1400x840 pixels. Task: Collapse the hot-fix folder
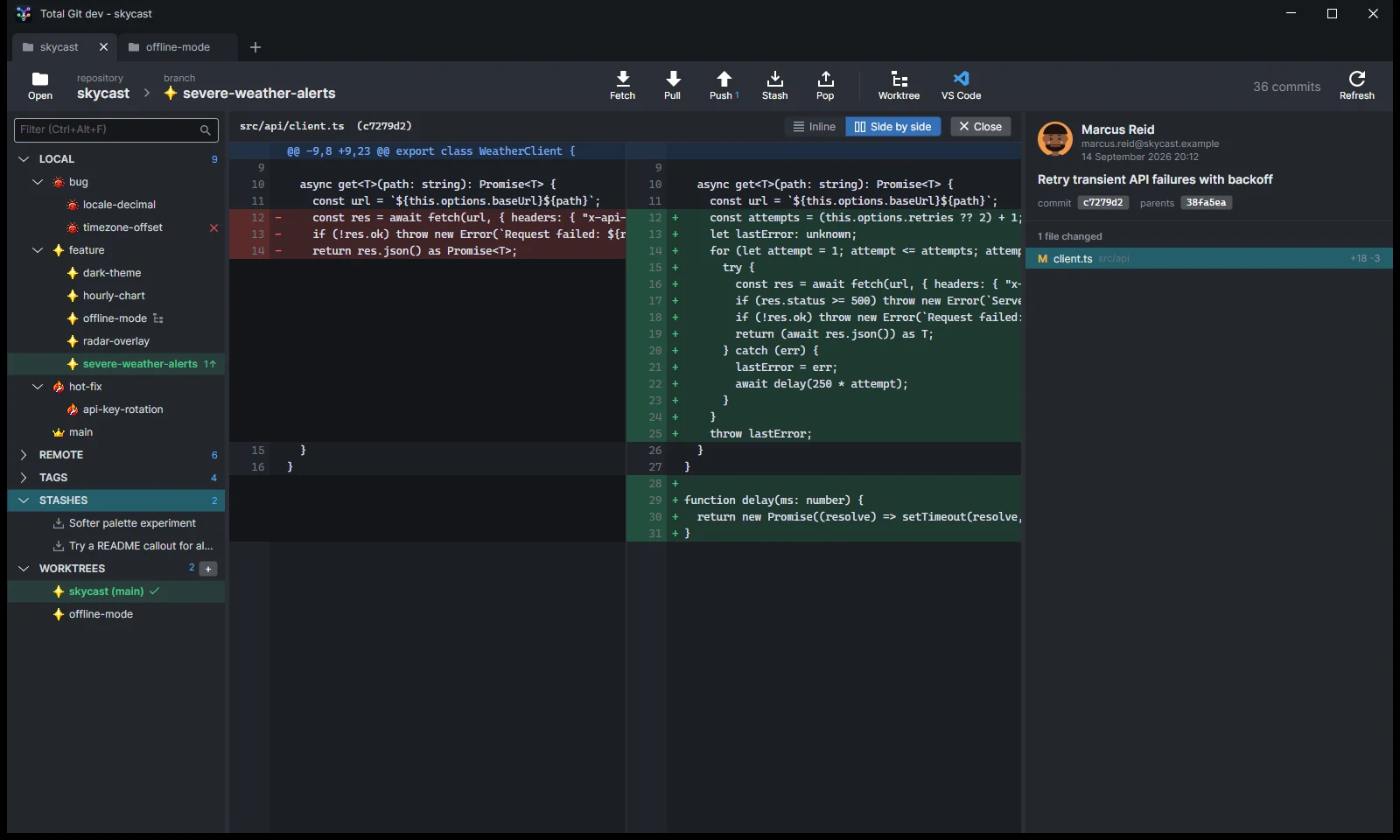[38, 387]
